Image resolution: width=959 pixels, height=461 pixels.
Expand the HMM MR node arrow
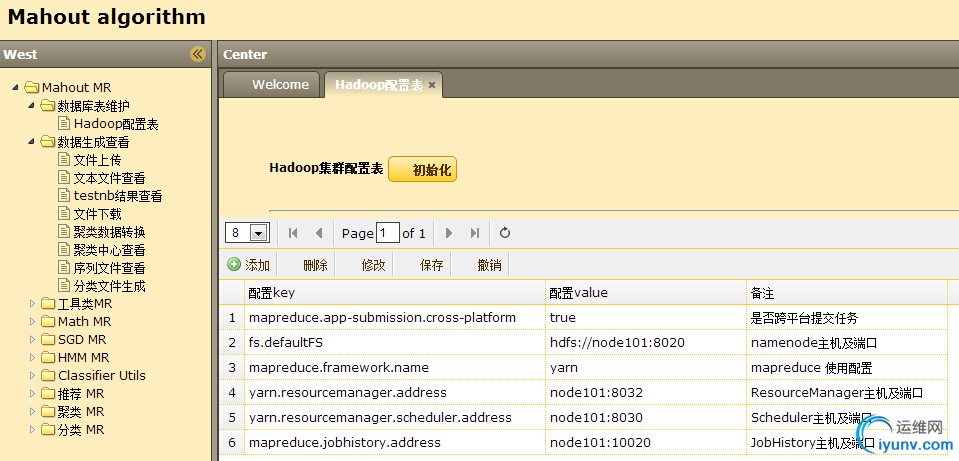click(x=32, y=357)
